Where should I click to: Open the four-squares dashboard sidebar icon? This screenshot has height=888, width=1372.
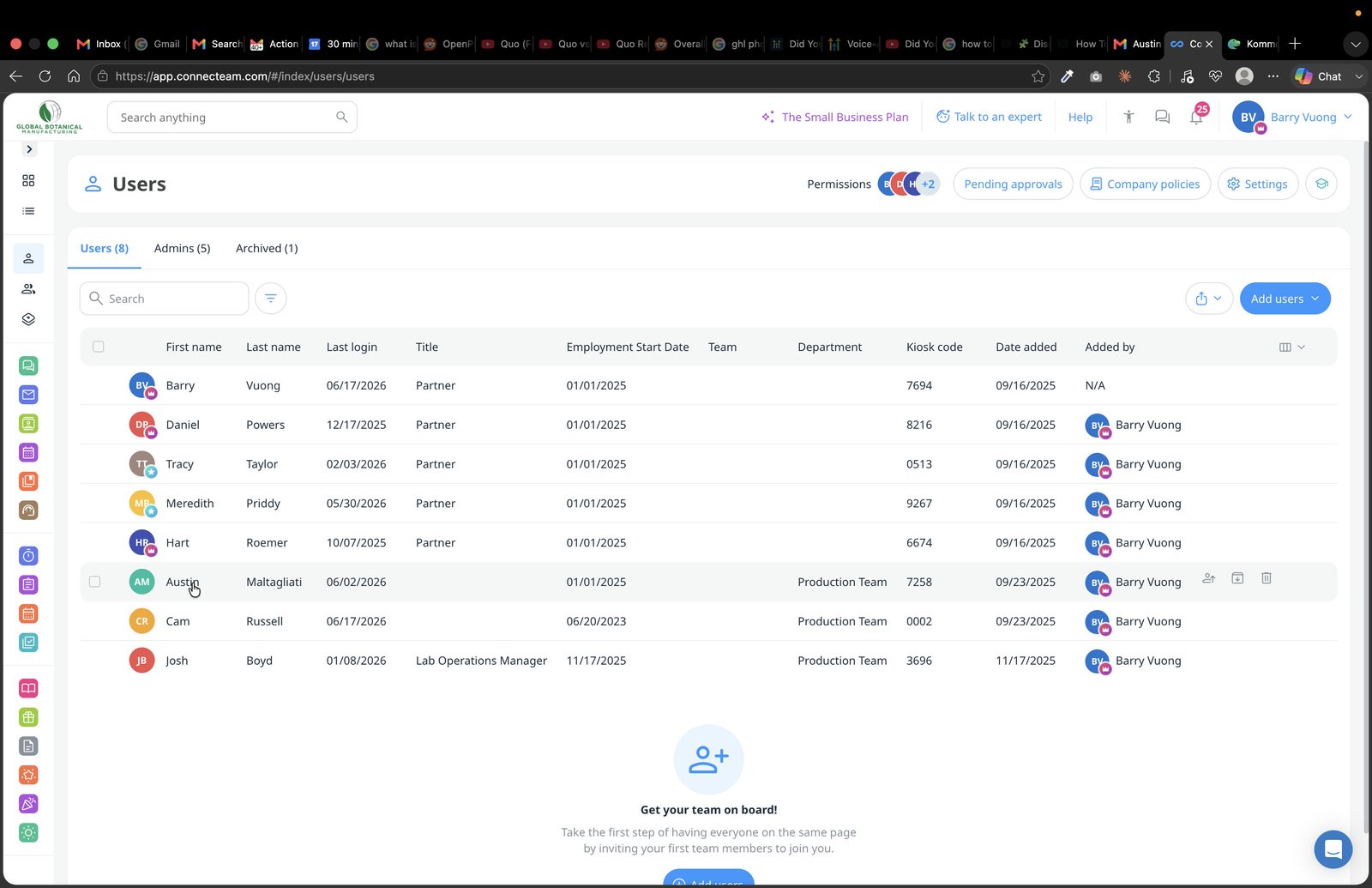[28, 180]
